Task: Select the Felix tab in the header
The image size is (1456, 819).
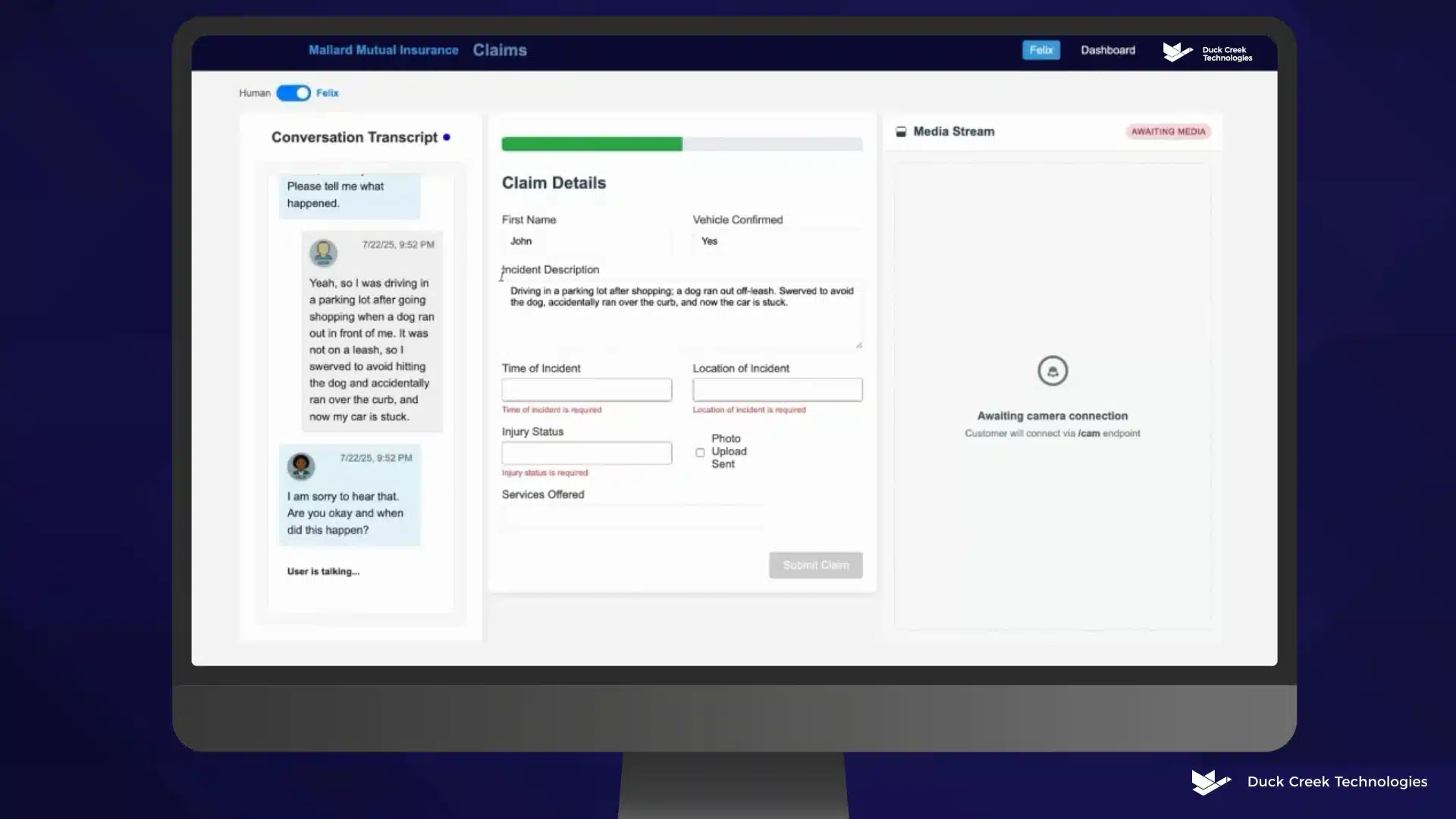Action: point(1040,50)
